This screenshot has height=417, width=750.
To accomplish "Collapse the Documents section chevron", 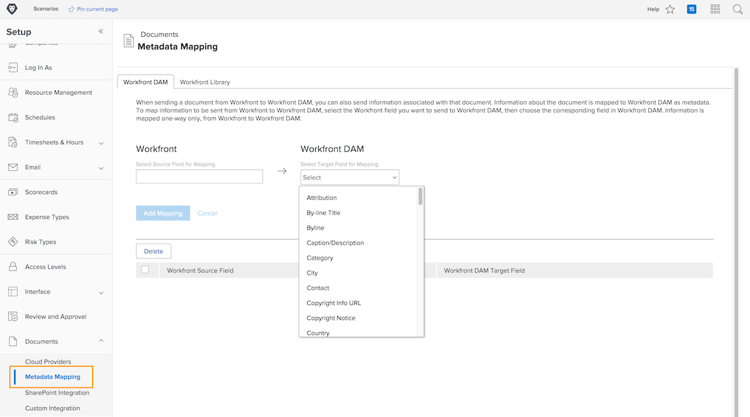I will point(101,340).
